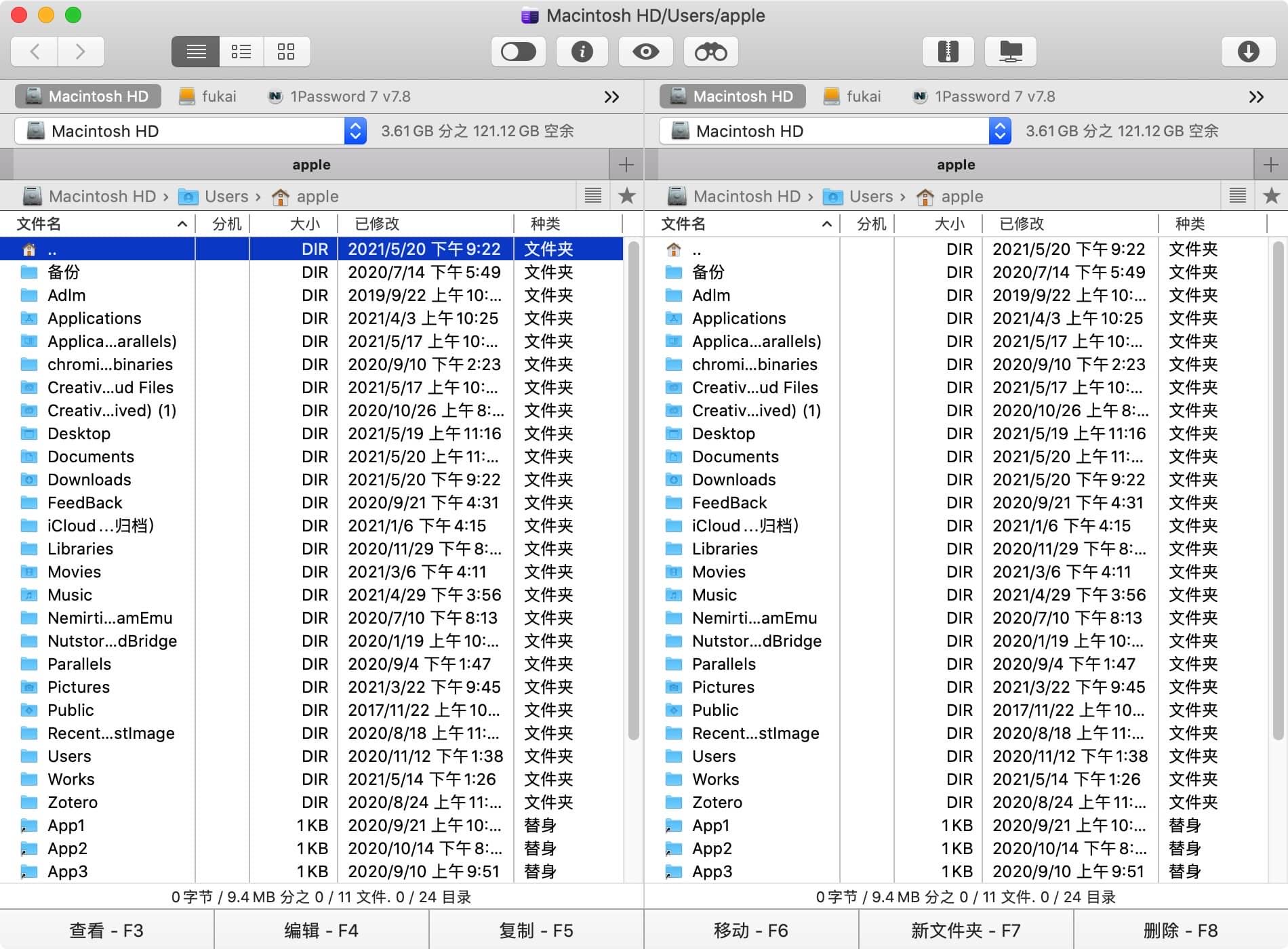Select 1Password 7 v7.8 in left panel
This screenshot has width=1288, height=949.
(x=339, y=96)
